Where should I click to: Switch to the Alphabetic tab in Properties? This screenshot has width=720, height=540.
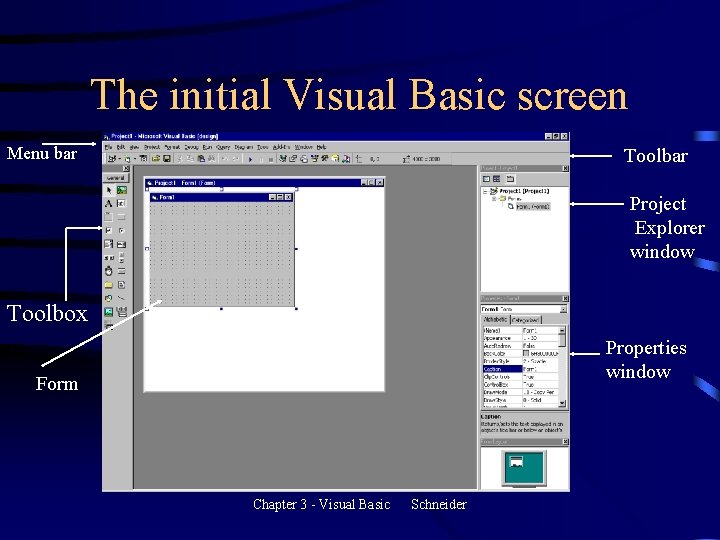tap(495, 320)
